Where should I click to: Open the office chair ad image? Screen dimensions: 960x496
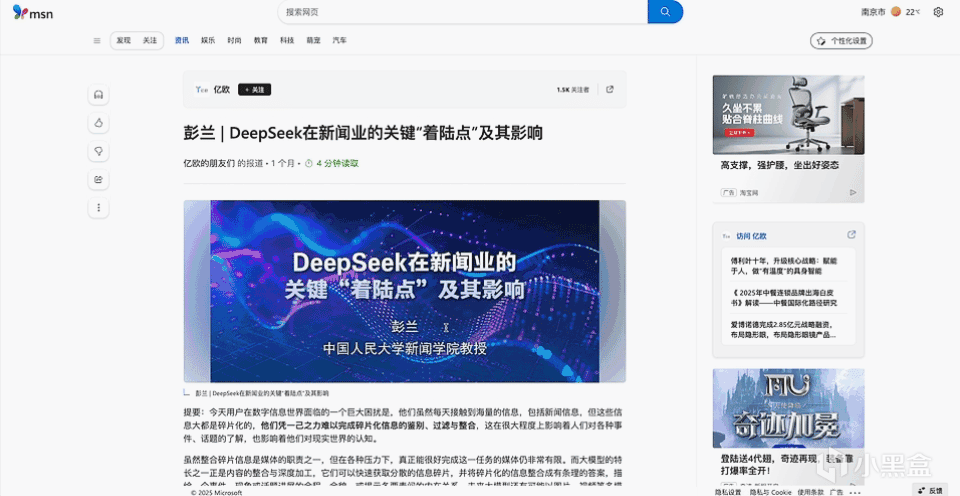pos(789,115)
